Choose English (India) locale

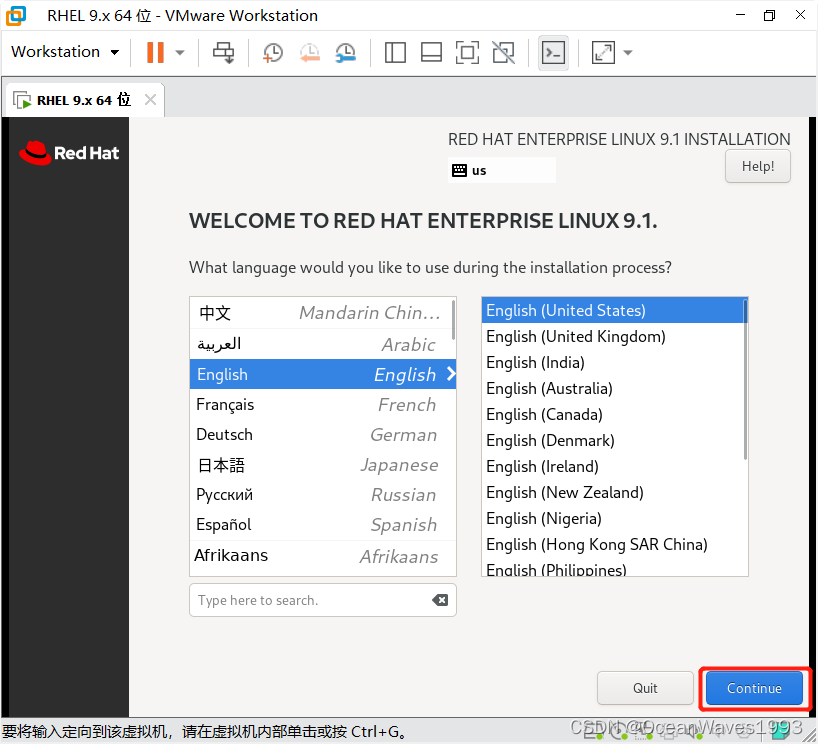click(613, 363)
